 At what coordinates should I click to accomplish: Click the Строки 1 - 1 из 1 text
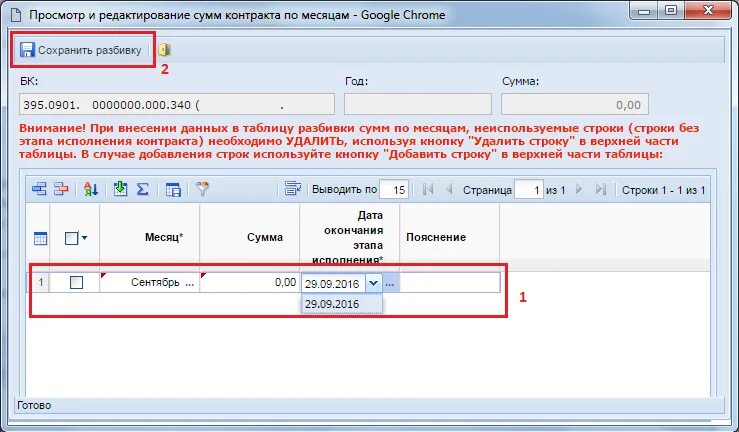tap(664, 190)
